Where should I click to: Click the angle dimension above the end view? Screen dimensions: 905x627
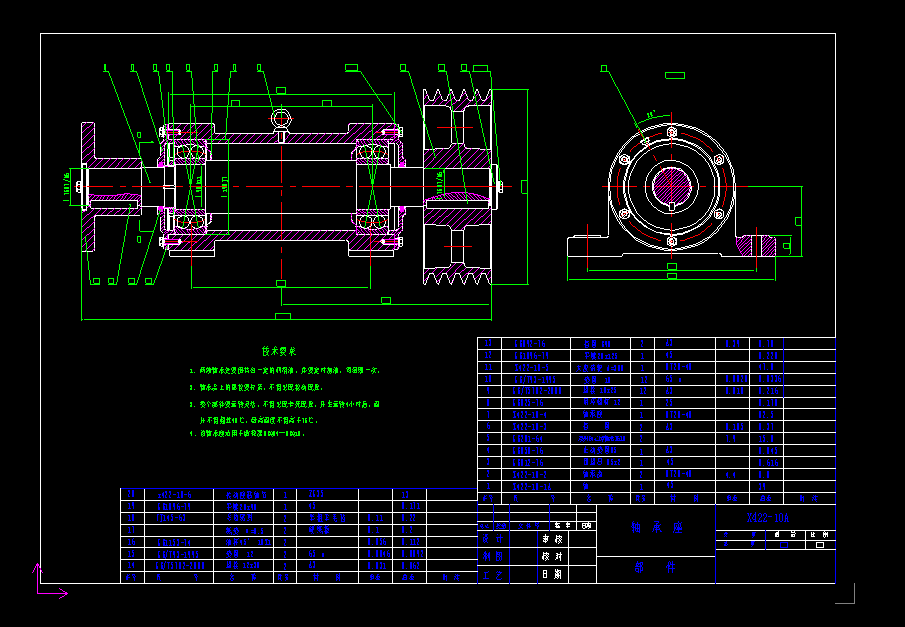pyautogui.click(x=652, y=114)
